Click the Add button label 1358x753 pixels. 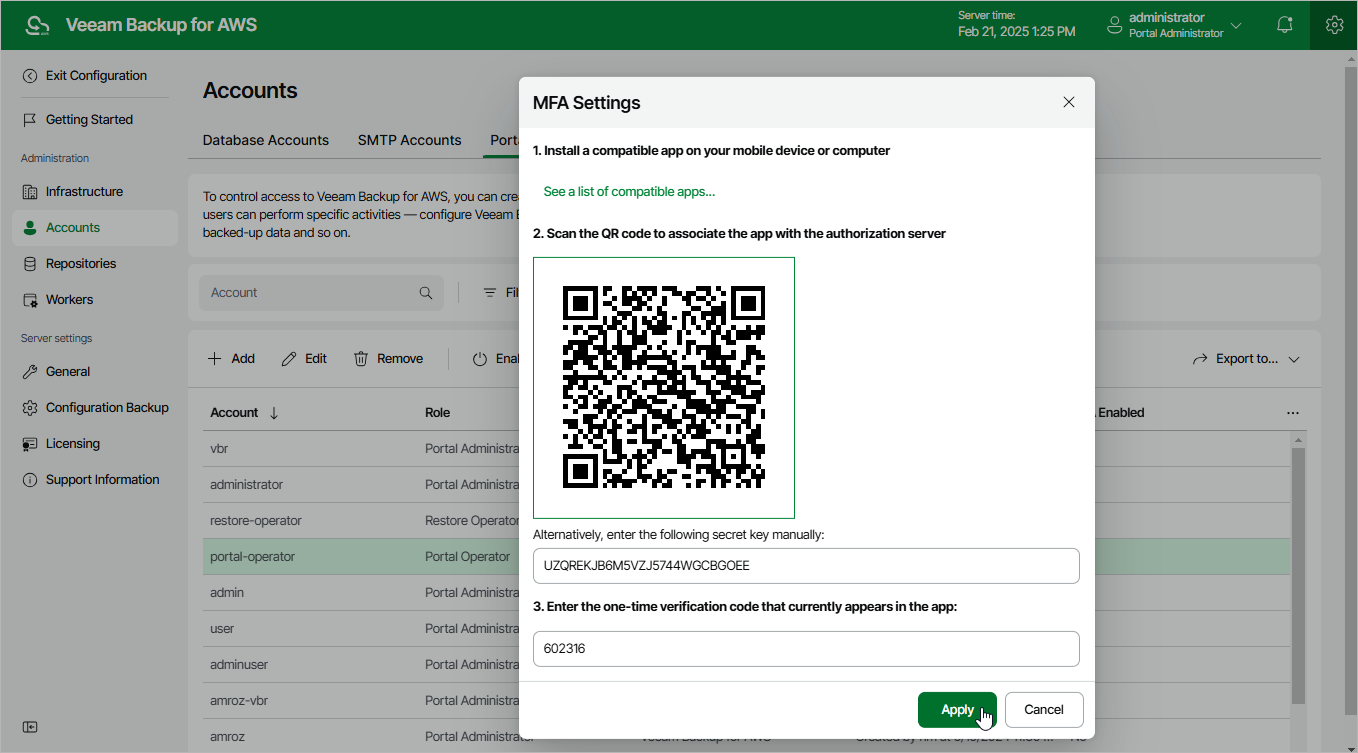coord(243,359)
